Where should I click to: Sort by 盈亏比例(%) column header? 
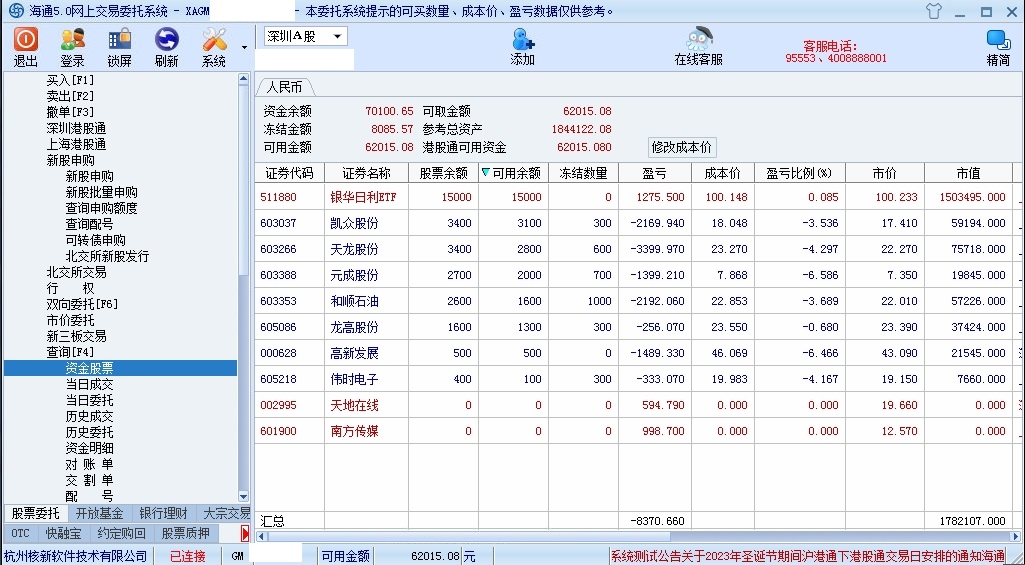coord(799,173)
